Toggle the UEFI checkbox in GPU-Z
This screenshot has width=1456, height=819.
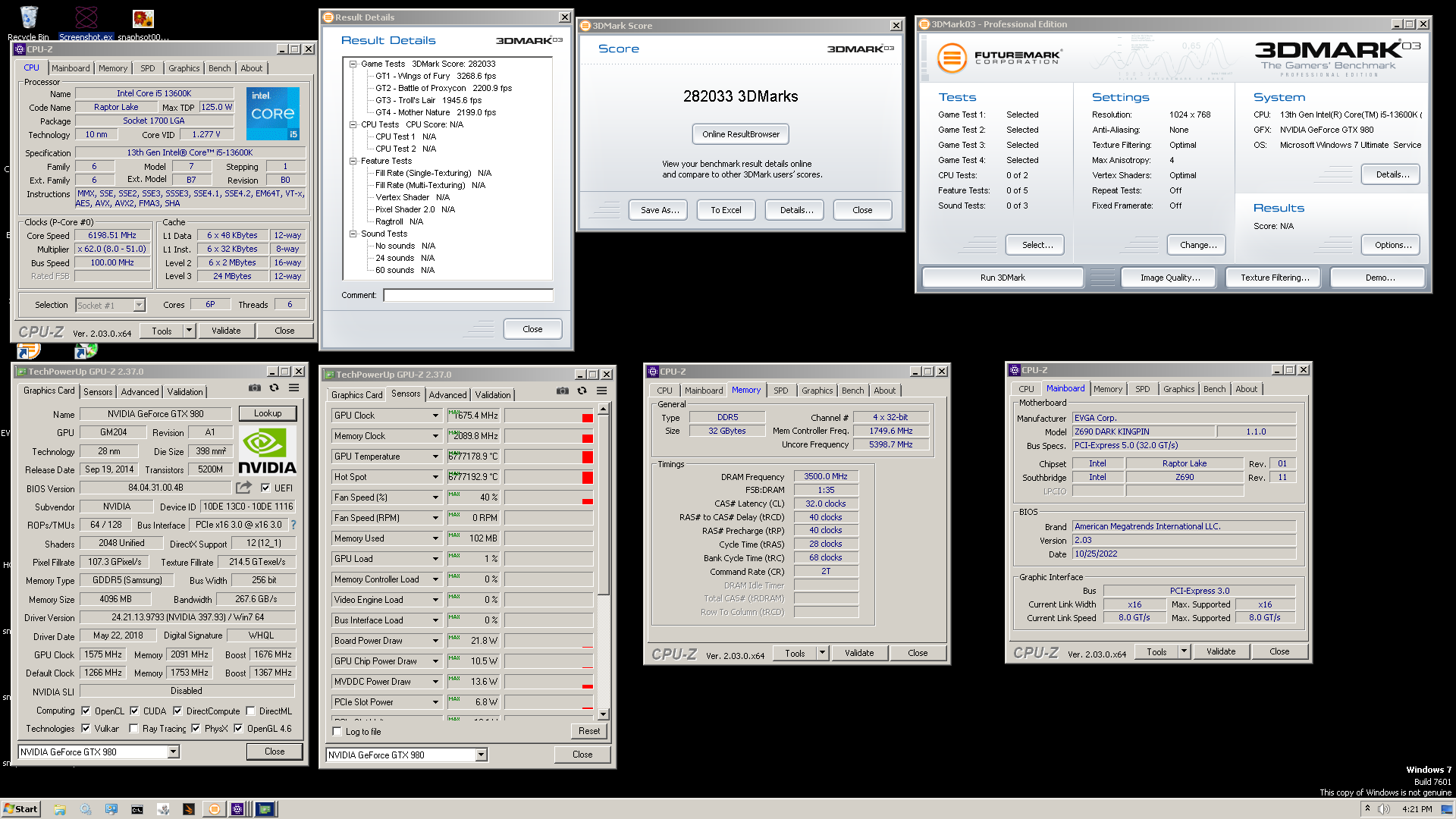pyautogui.click(x=265, y=488)
